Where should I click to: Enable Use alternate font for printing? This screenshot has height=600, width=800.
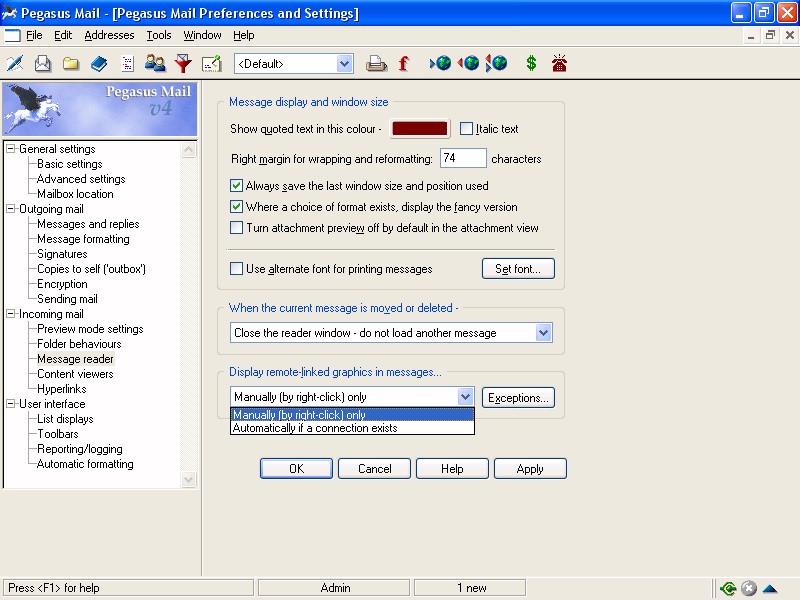(x=236, y=268)
